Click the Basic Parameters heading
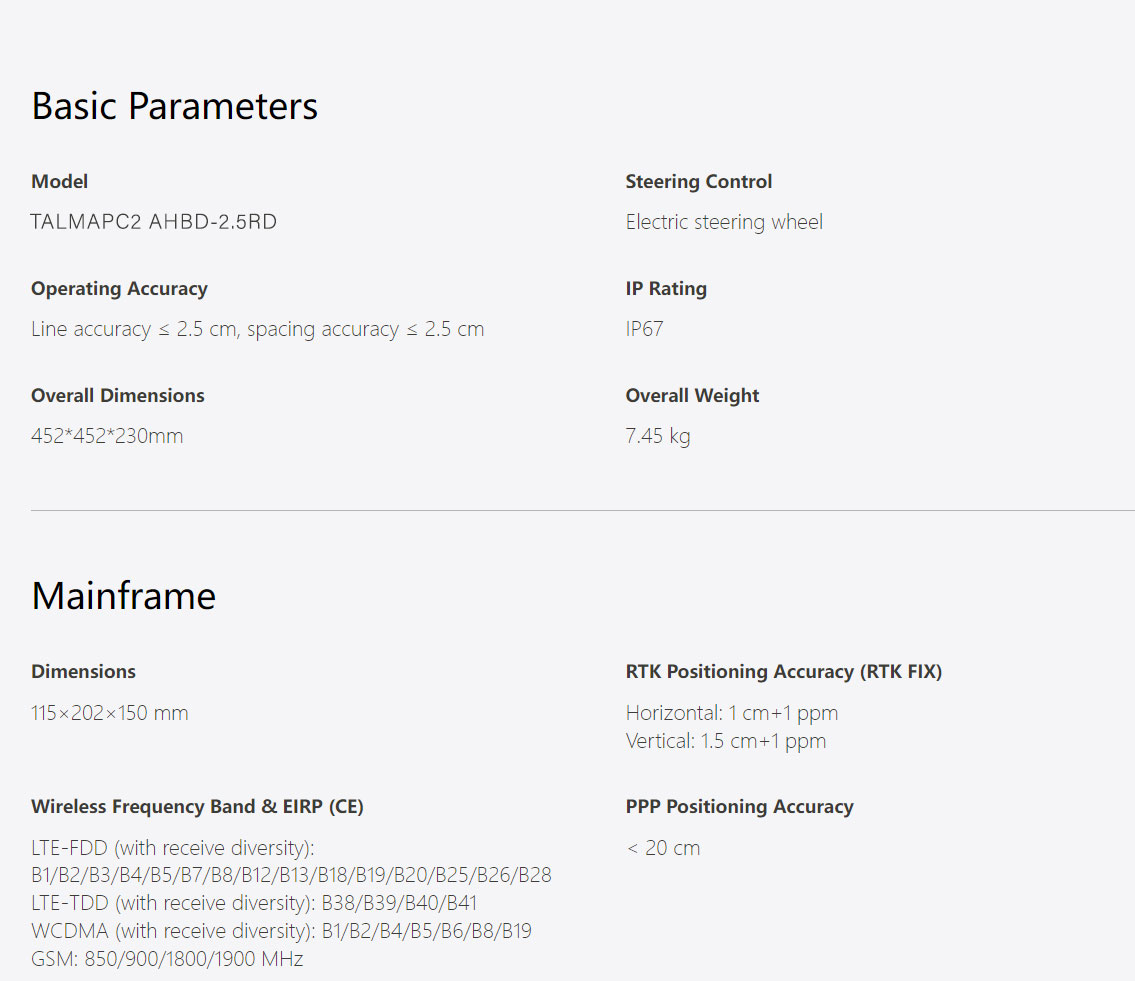This screenshot has width=1135, height=981. click(x=174, y=106)
